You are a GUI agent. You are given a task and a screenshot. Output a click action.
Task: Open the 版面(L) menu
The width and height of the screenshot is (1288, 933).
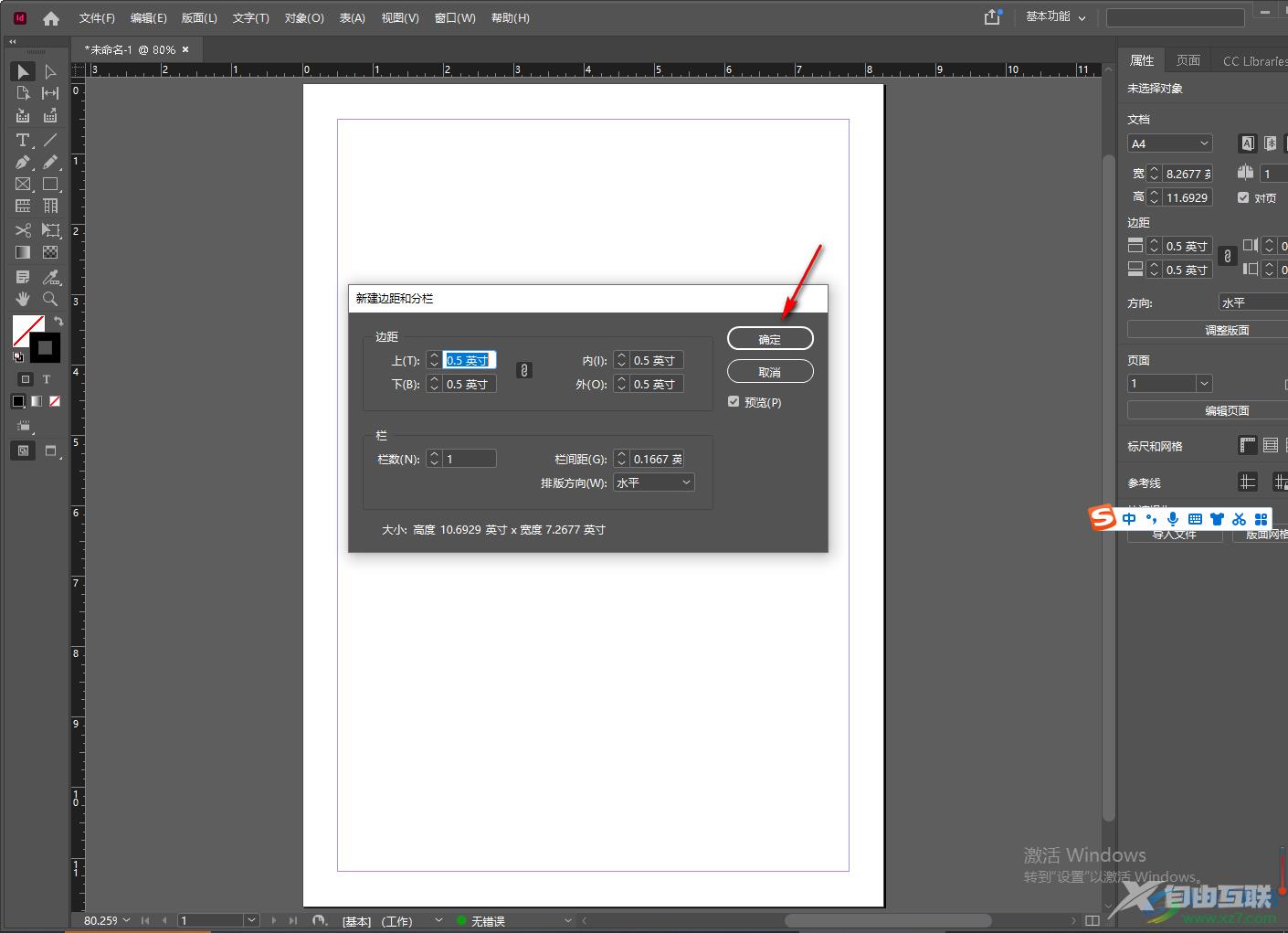199,18
